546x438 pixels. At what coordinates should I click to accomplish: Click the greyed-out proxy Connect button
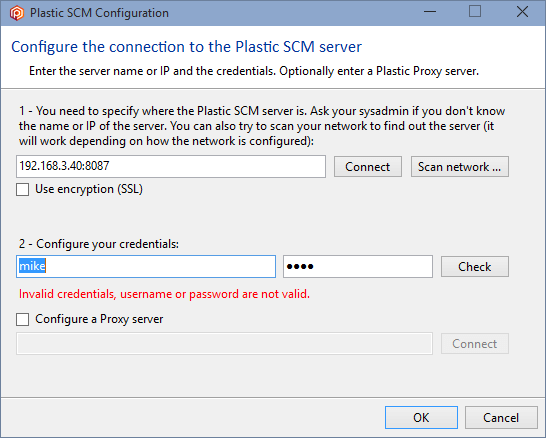tap(475, 344)
